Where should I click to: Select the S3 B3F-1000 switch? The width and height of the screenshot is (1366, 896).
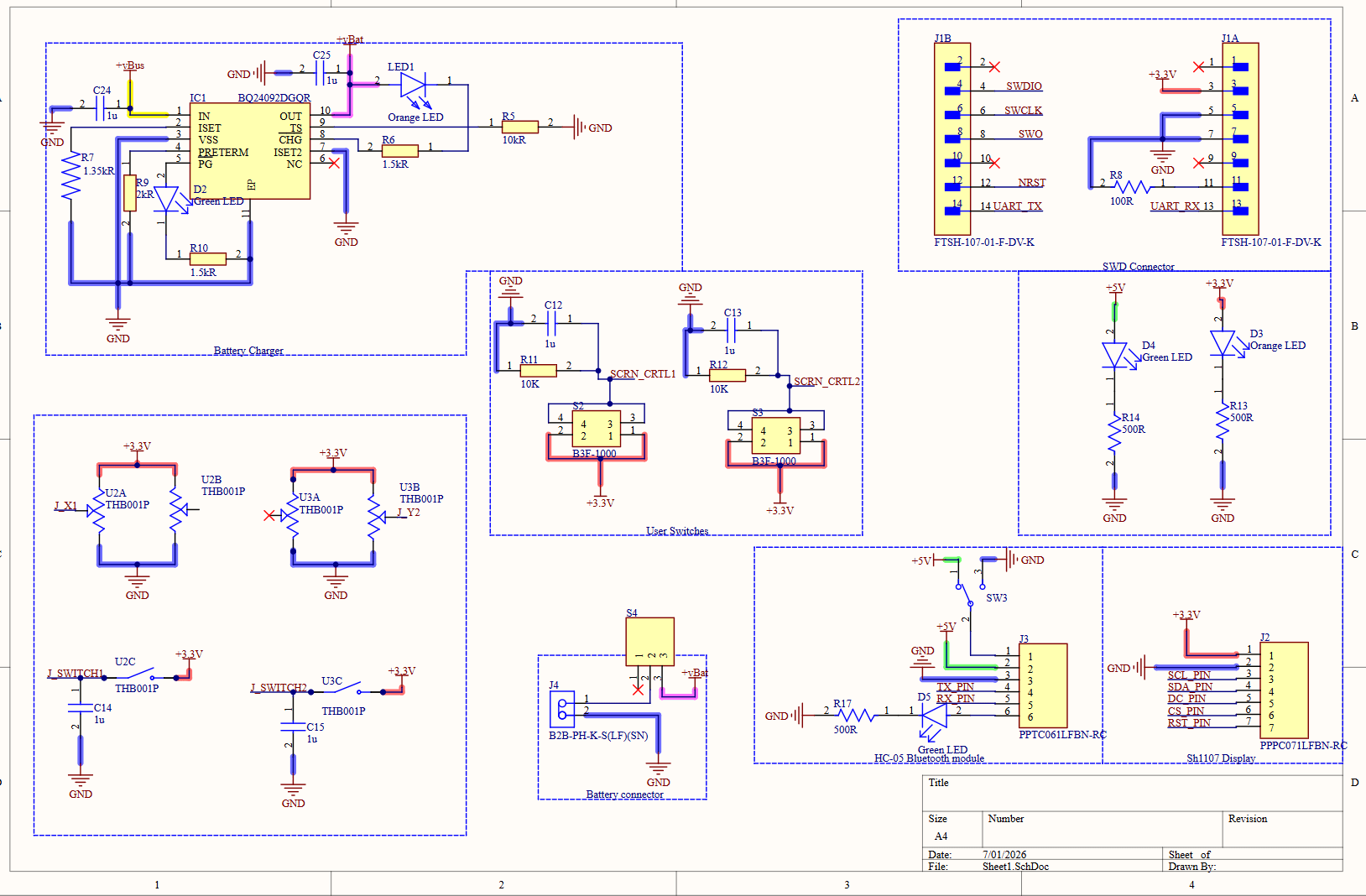[x=776, y=436]
